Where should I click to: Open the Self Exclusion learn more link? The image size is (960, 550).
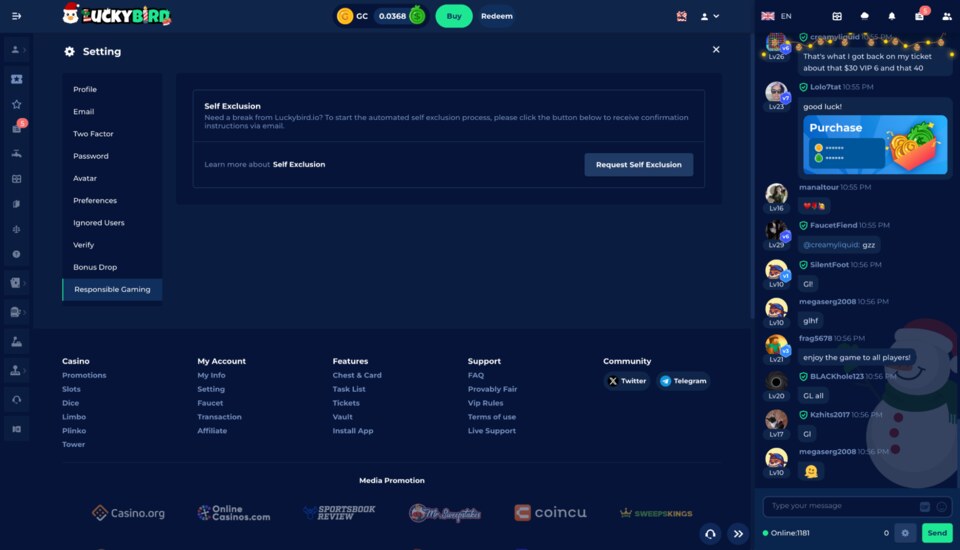[x=299, y=164]
